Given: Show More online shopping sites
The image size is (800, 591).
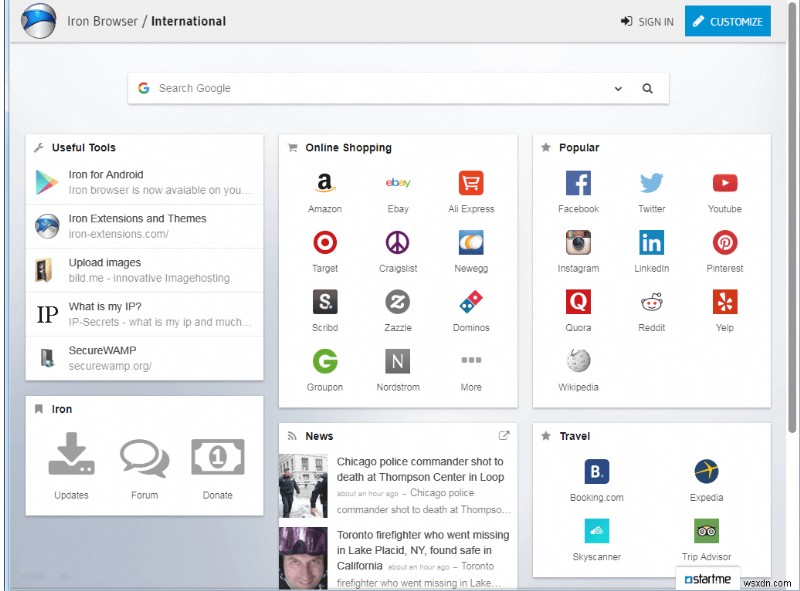Looking at the screenshot, I should point(471,361).
